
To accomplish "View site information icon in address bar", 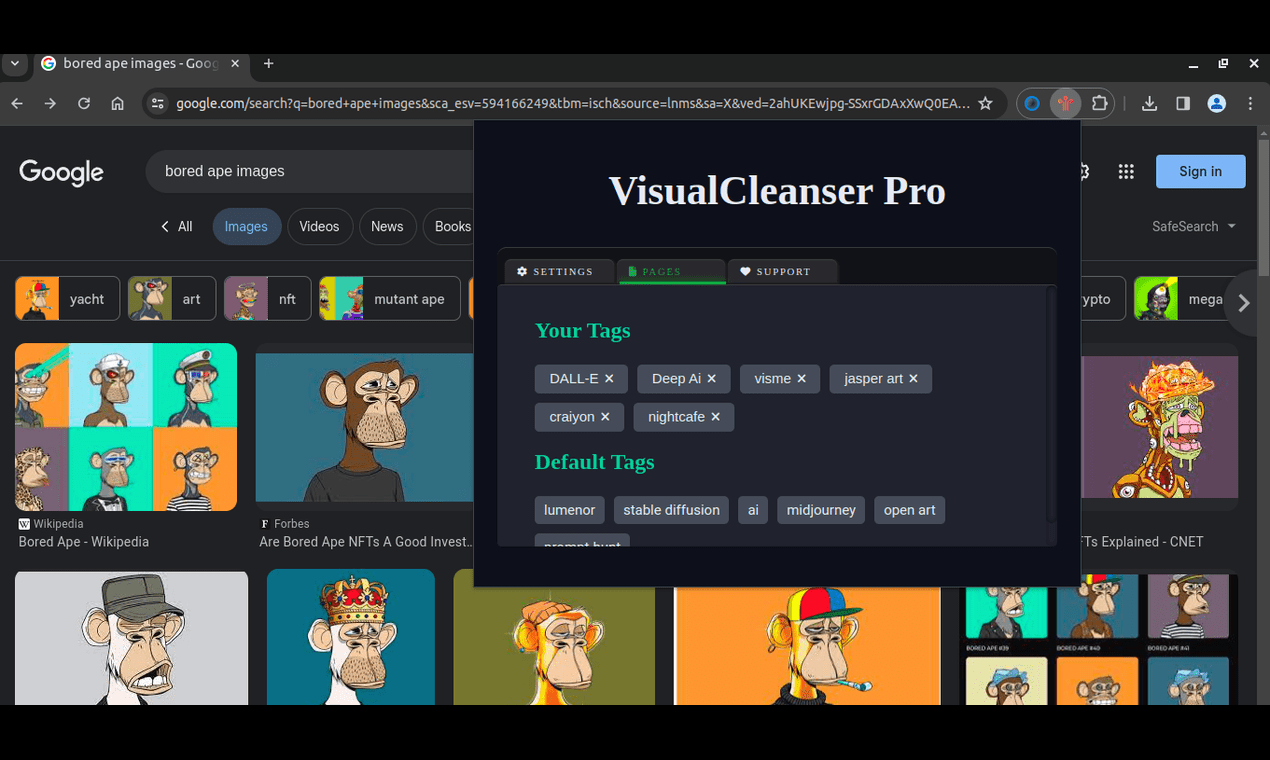I will 156,103.
